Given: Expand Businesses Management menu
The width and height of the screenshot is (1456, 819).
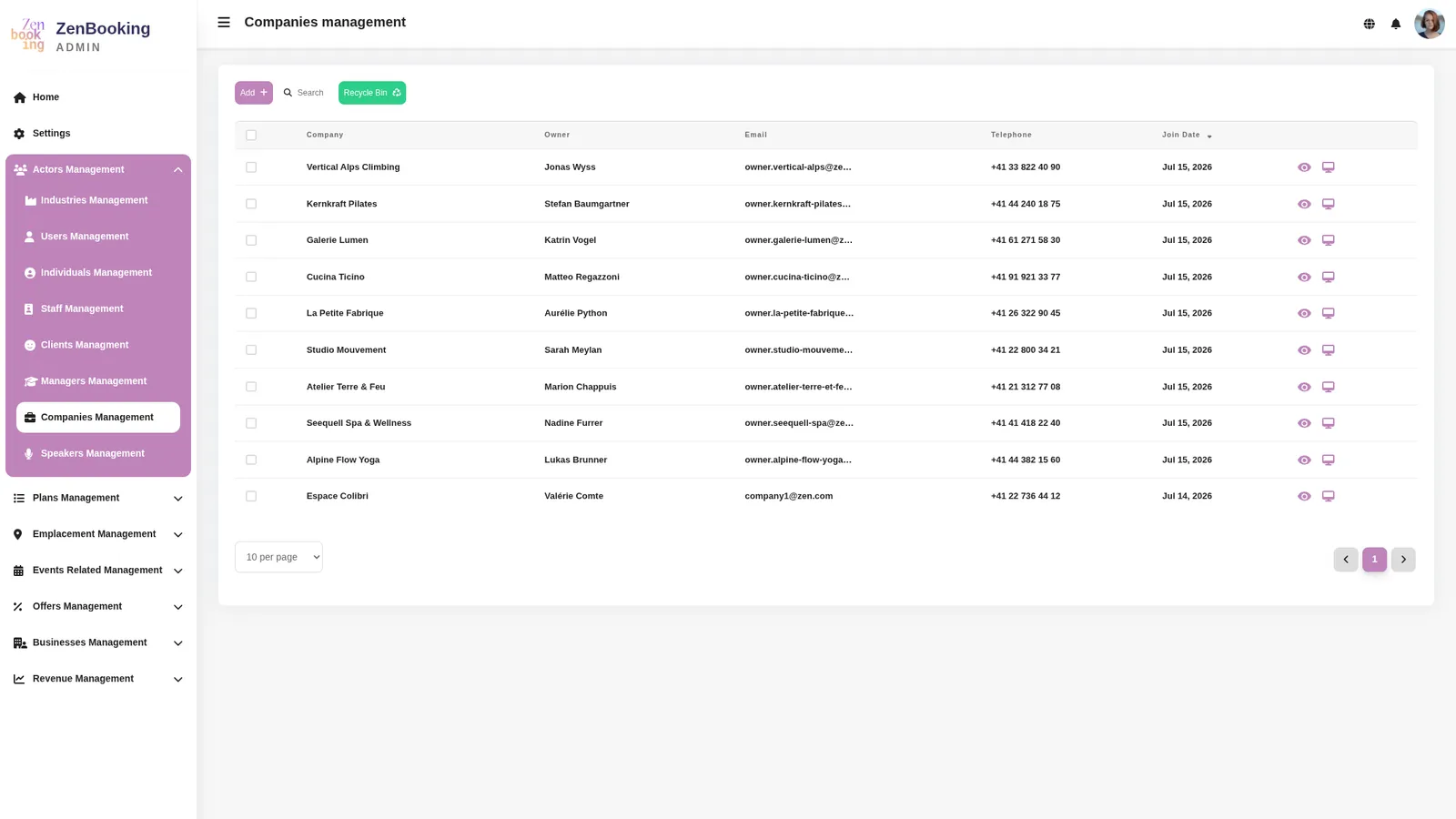Looking at the screenshot, I should click(x=98, y=642).
